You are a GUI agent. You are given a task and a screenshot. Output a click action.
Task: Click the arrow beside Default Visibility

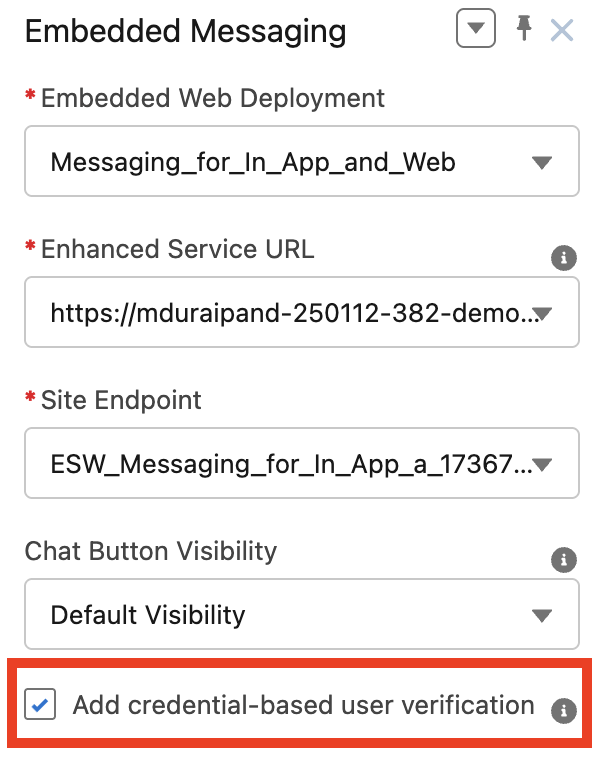point(542,614)
